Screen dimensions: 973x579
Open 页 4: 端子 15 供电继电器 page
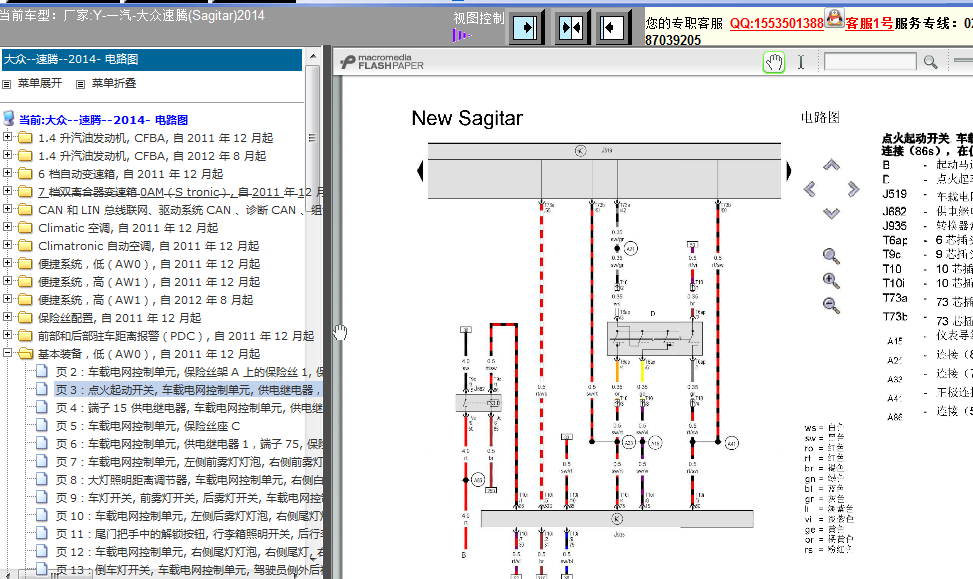[189, 408]
